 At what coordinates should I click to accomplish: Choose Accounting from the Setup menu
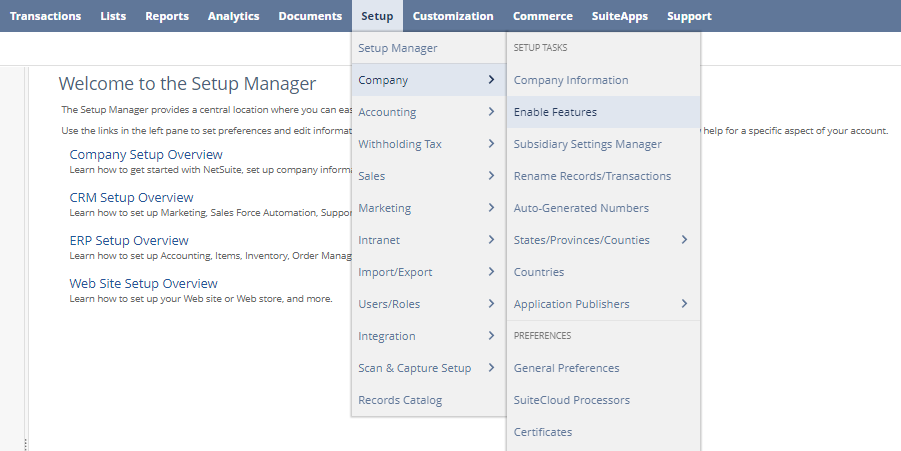coord(429,112)
